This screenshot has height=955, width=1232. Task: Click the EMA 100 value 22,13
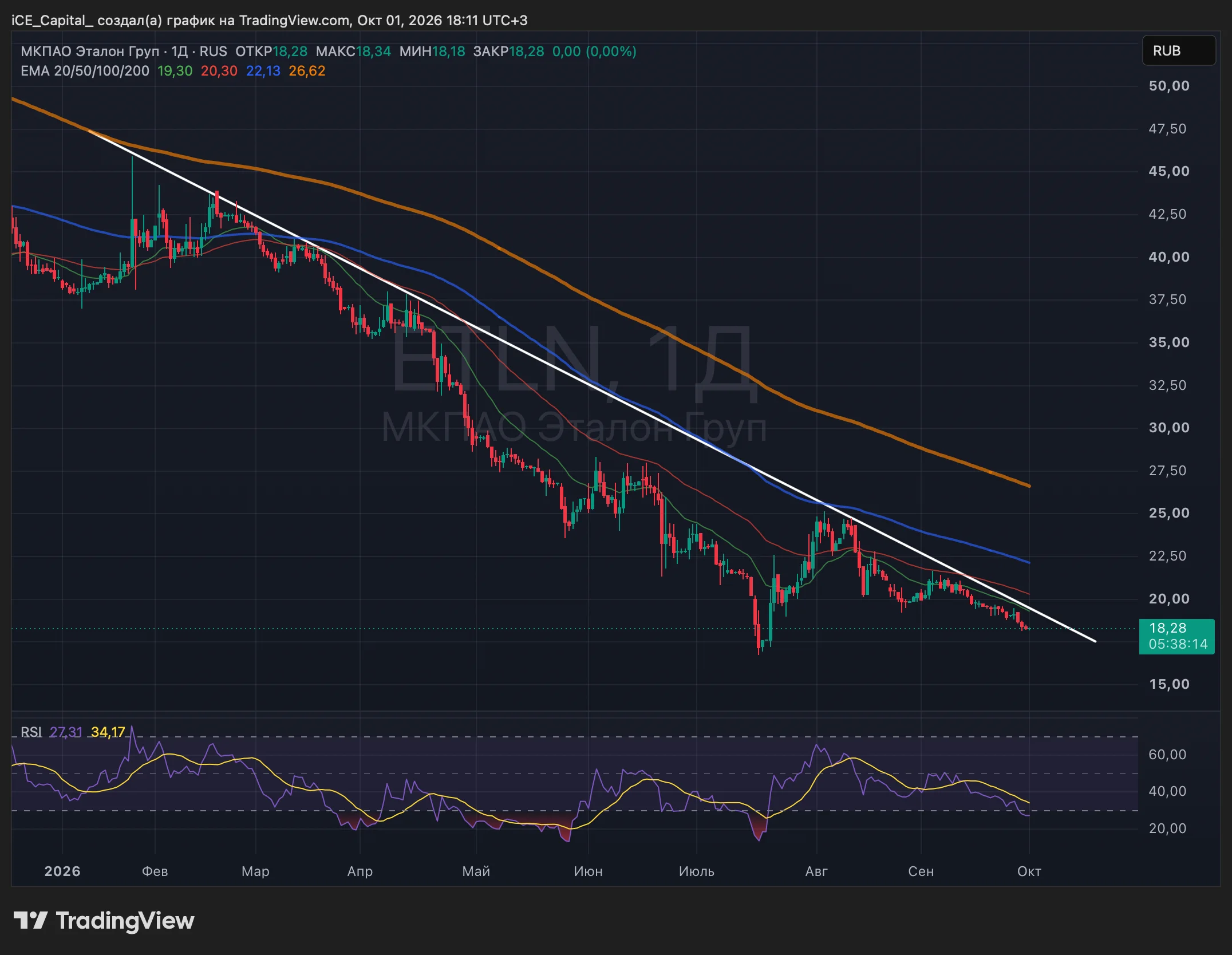click(263, 71)
